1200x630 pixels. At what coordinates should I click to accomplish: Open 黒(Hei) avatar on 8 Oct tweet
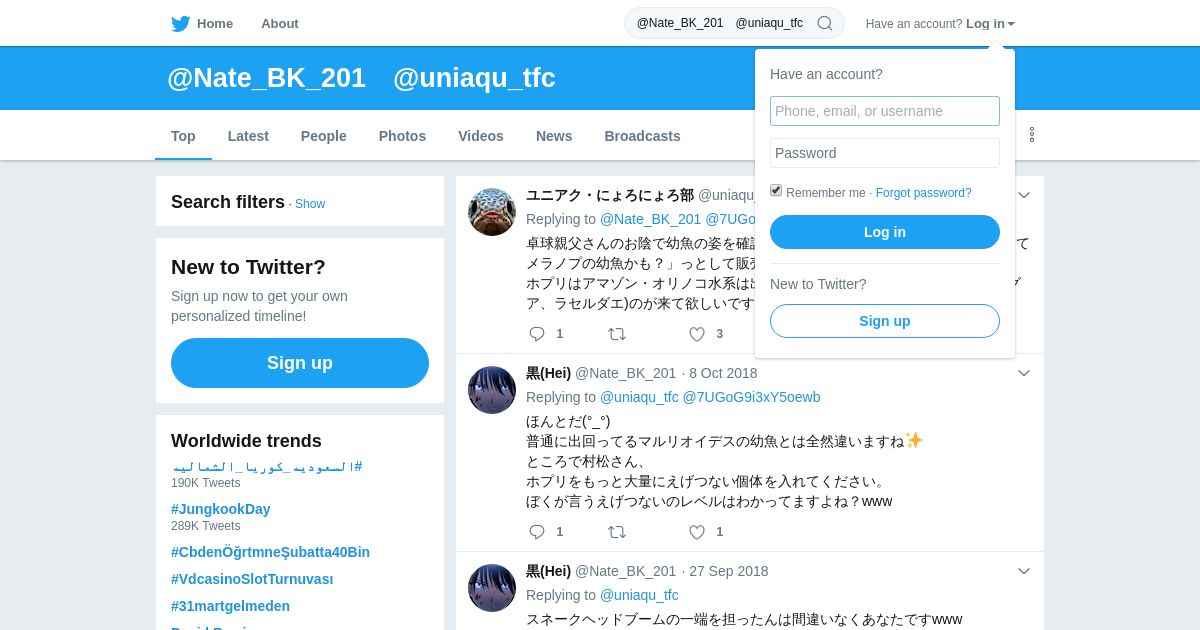pos(492,390)
